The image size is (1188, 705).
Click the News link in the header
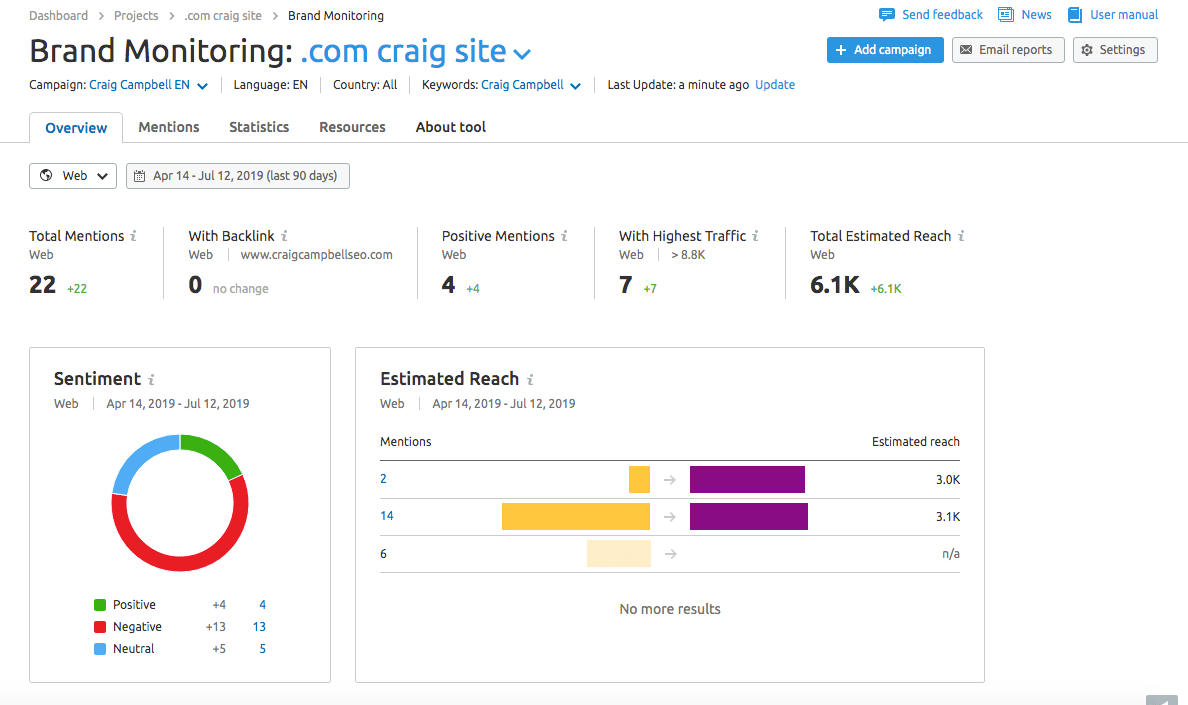(1036, 14)
